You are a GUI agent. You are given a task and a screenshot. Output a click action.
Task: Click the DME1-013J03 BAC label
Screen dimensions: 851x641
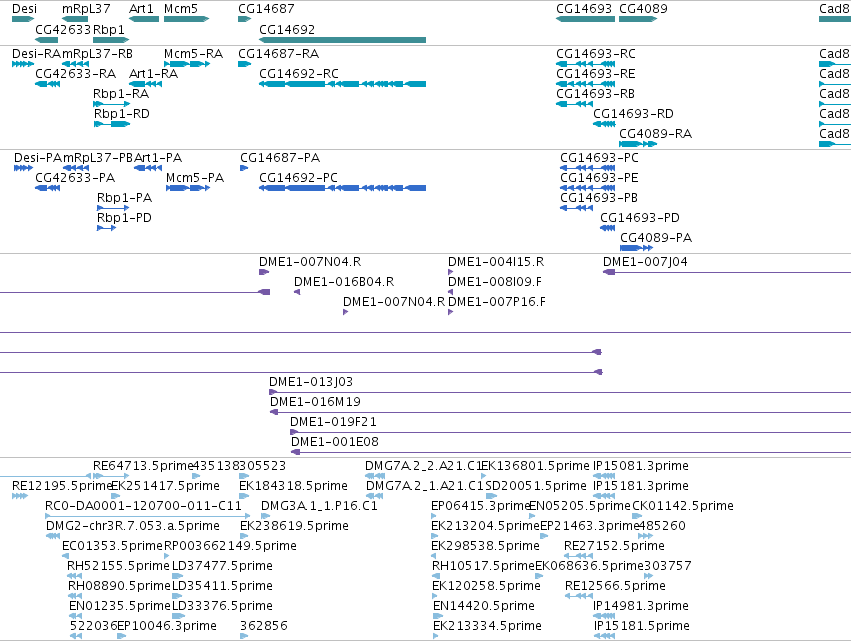[x=311, y=382]
